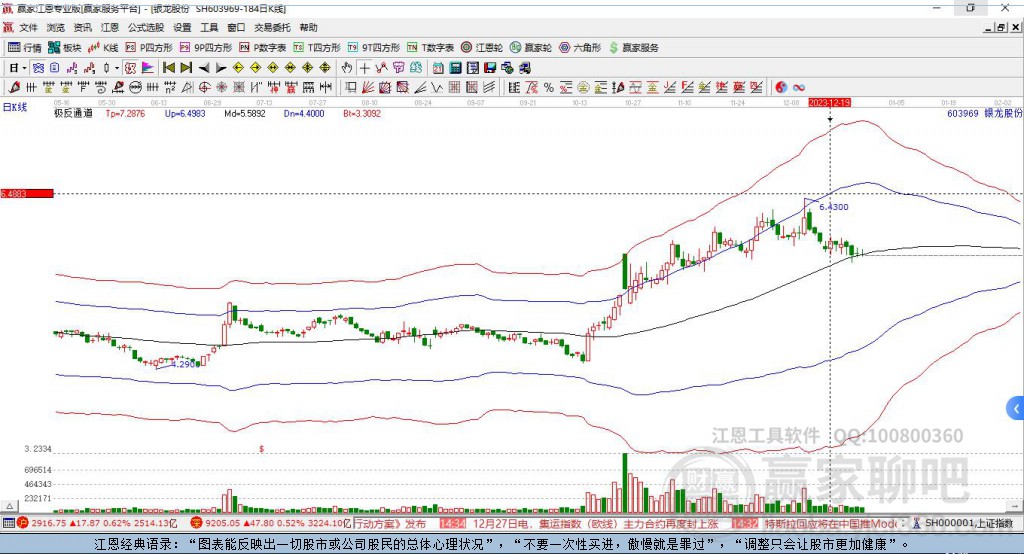The image size is (1024, 554).
Task: Click the Up=6.4983 indicator value
Action: tap(185, 113)
